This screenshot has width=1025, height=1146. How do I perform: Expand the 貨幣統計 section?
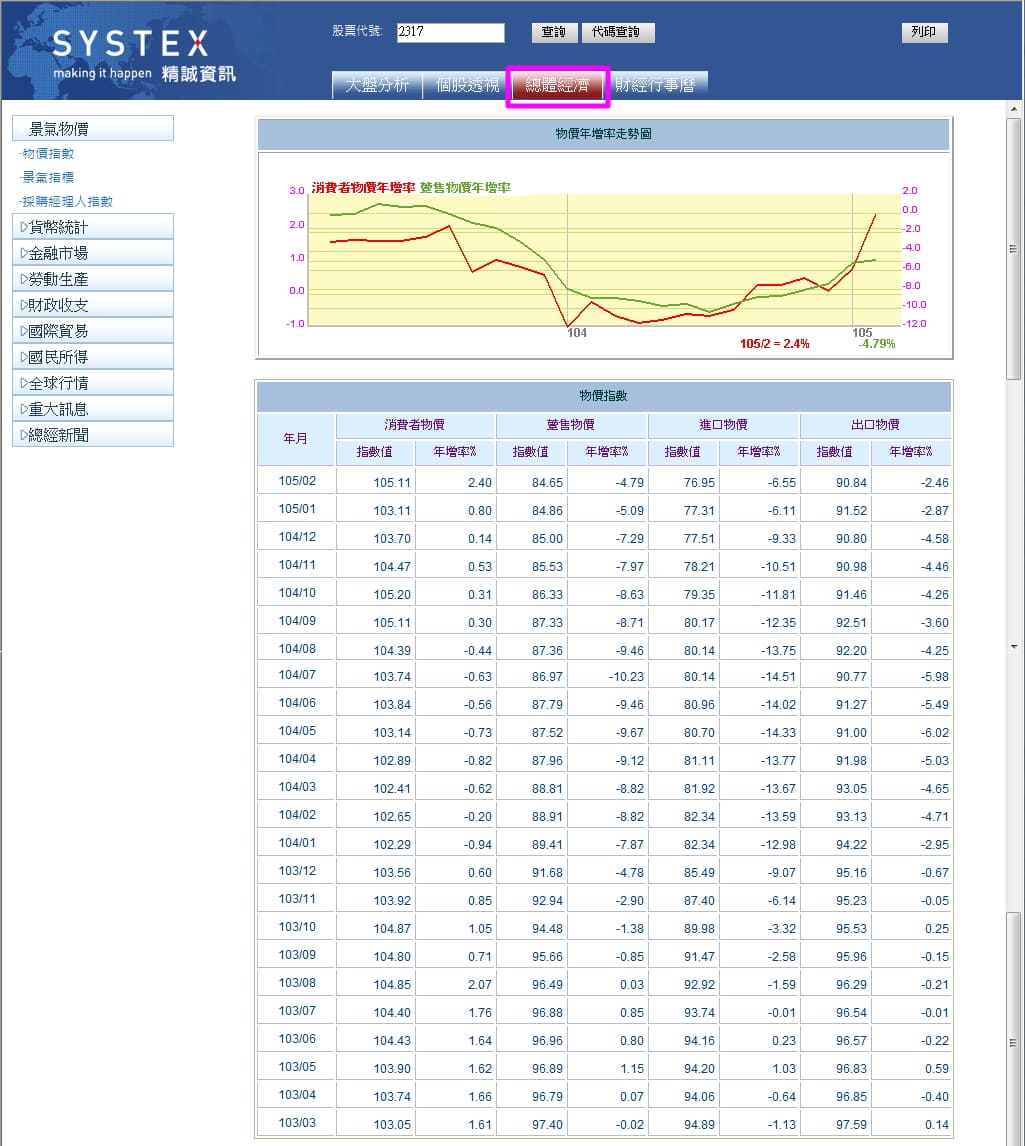pos(93,227)
